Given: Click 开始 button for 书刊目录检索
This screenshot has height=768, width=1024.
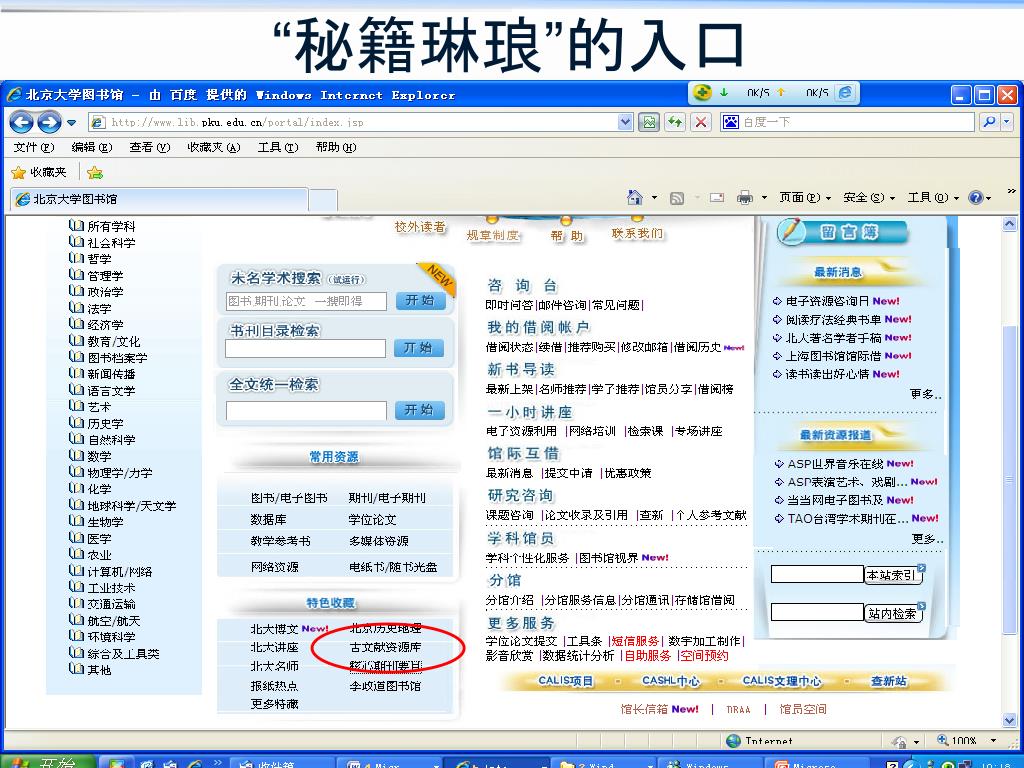Looking at the screenshot, I should (419, 348).
